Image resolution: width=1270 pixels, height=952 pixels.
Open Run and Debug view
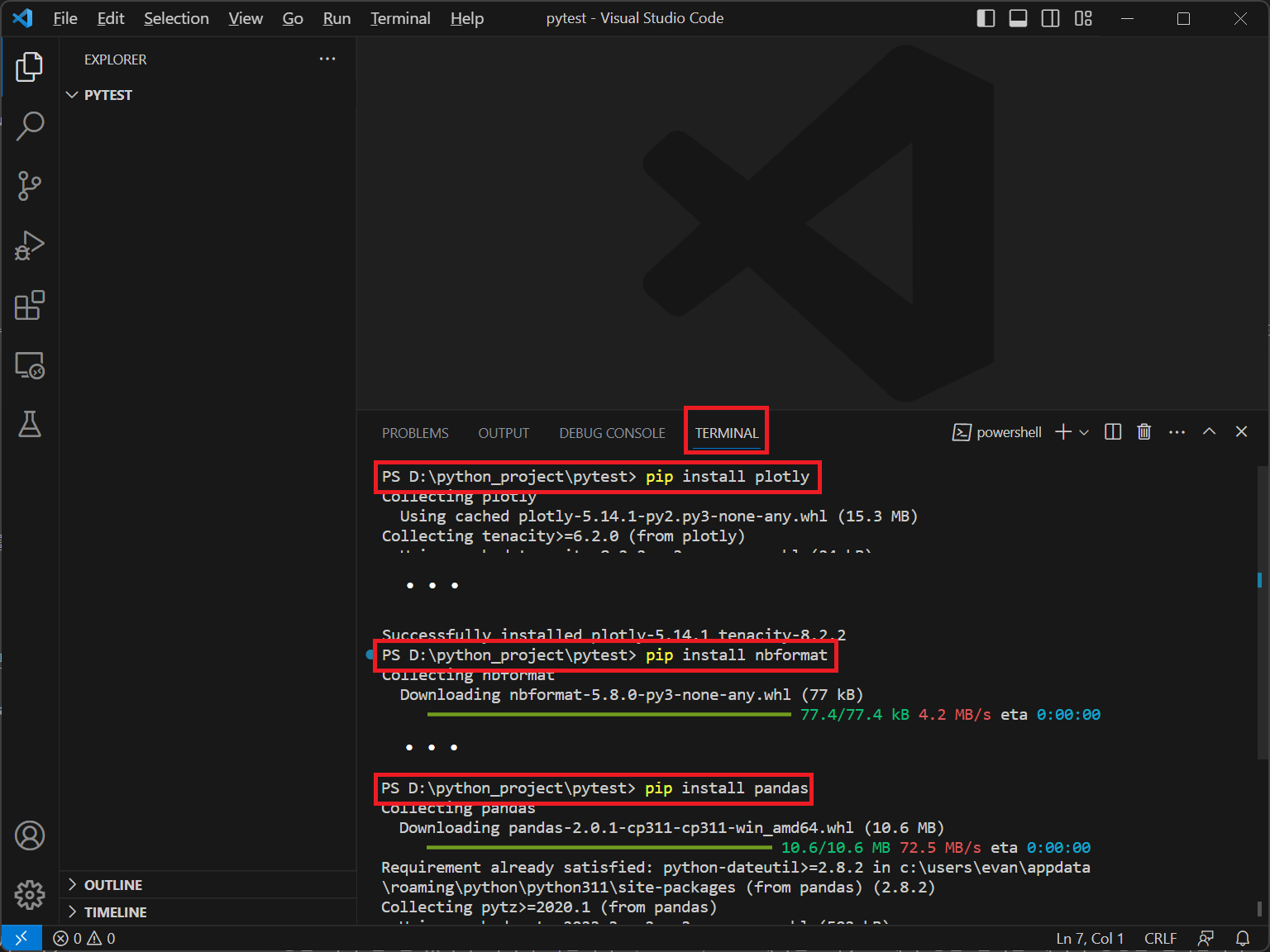tap(30, 245)
